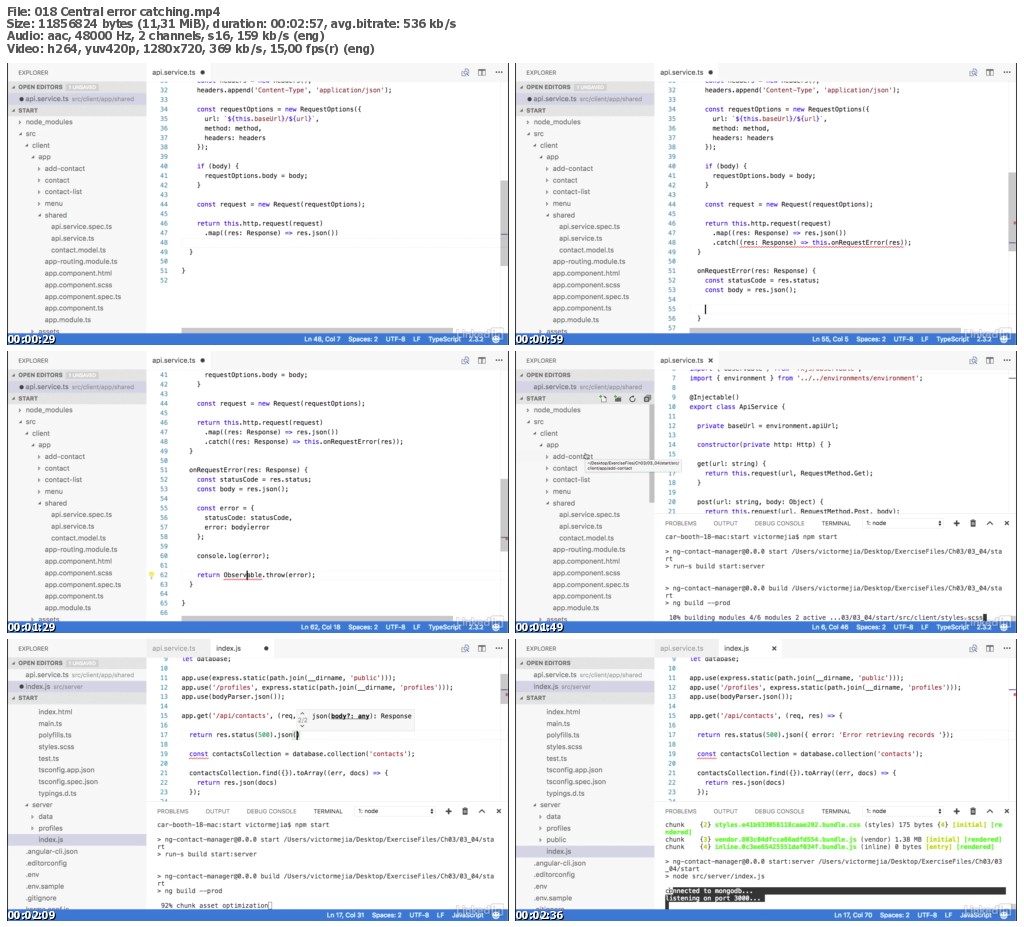1024x927 pixels.
Task: Click the unsaved dot on index.js tab in 00:02:09 frame
Action: click(x=266, y=649)
